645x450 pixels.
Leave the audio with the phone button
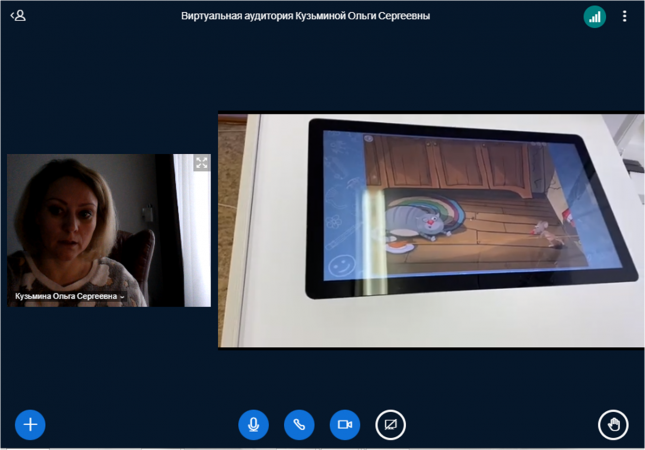(x=299, y=424)
